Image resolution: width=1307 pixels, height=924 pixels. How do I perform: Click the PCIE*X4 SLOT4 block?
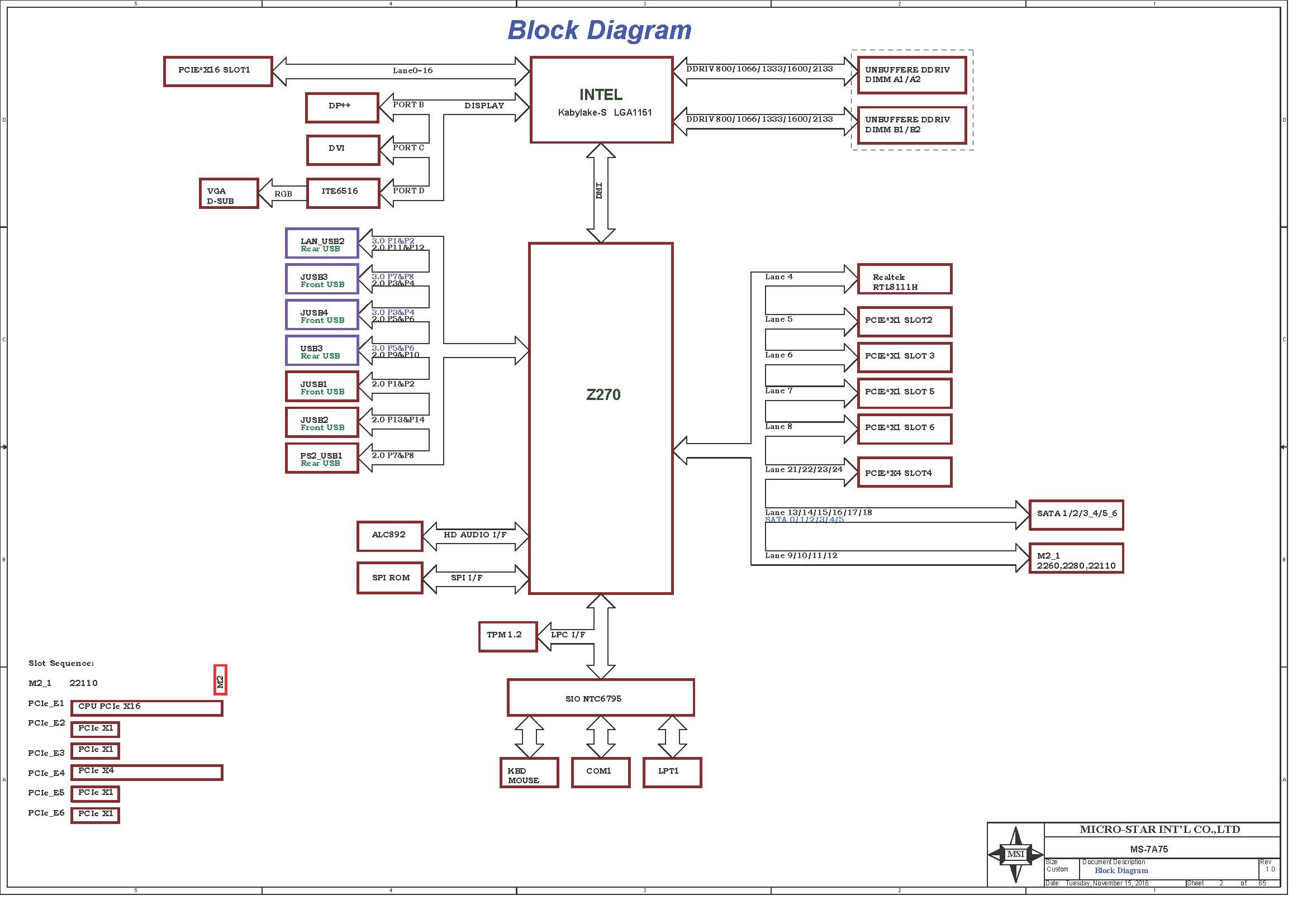tap(905, 472)
